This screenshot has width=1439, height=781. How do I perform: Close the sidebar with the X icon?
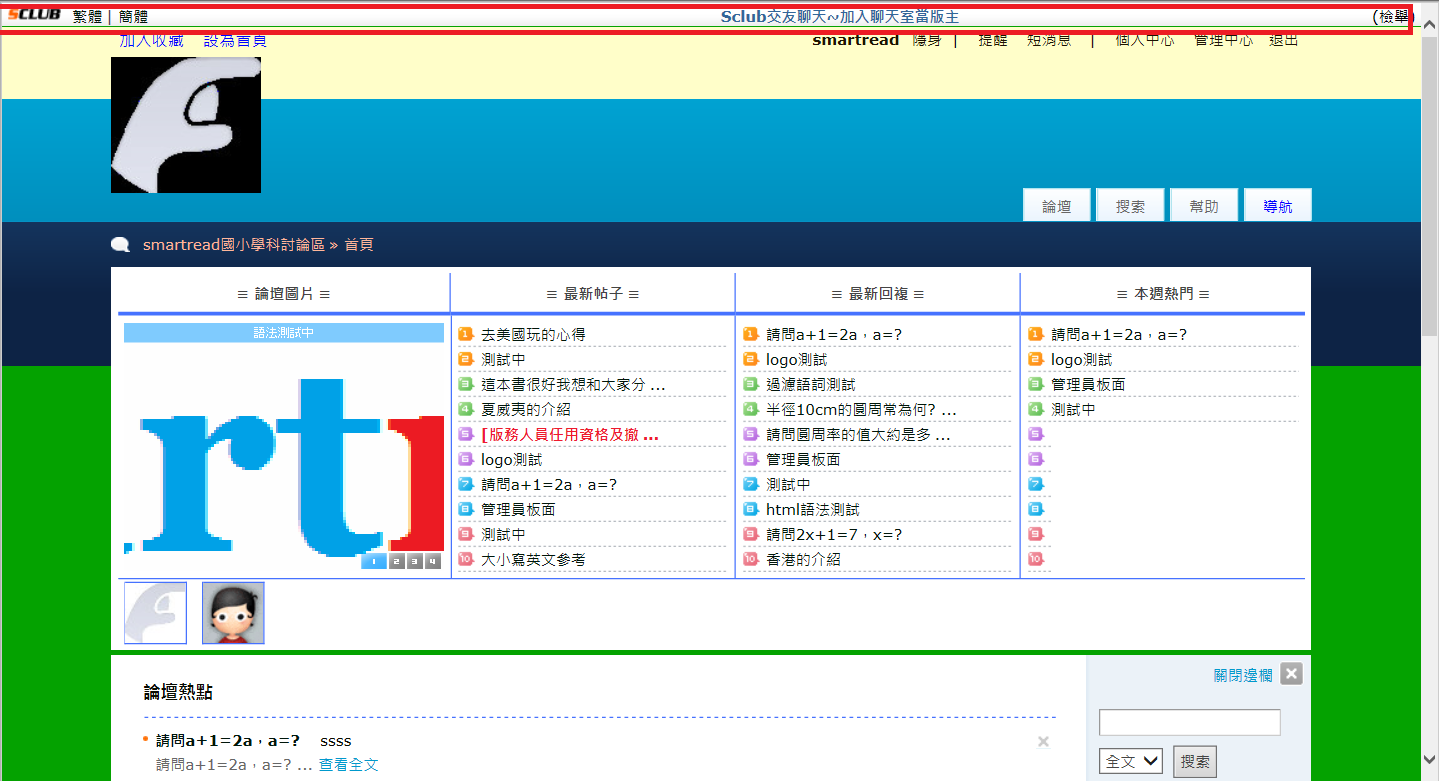click(x=1291, y=674)
